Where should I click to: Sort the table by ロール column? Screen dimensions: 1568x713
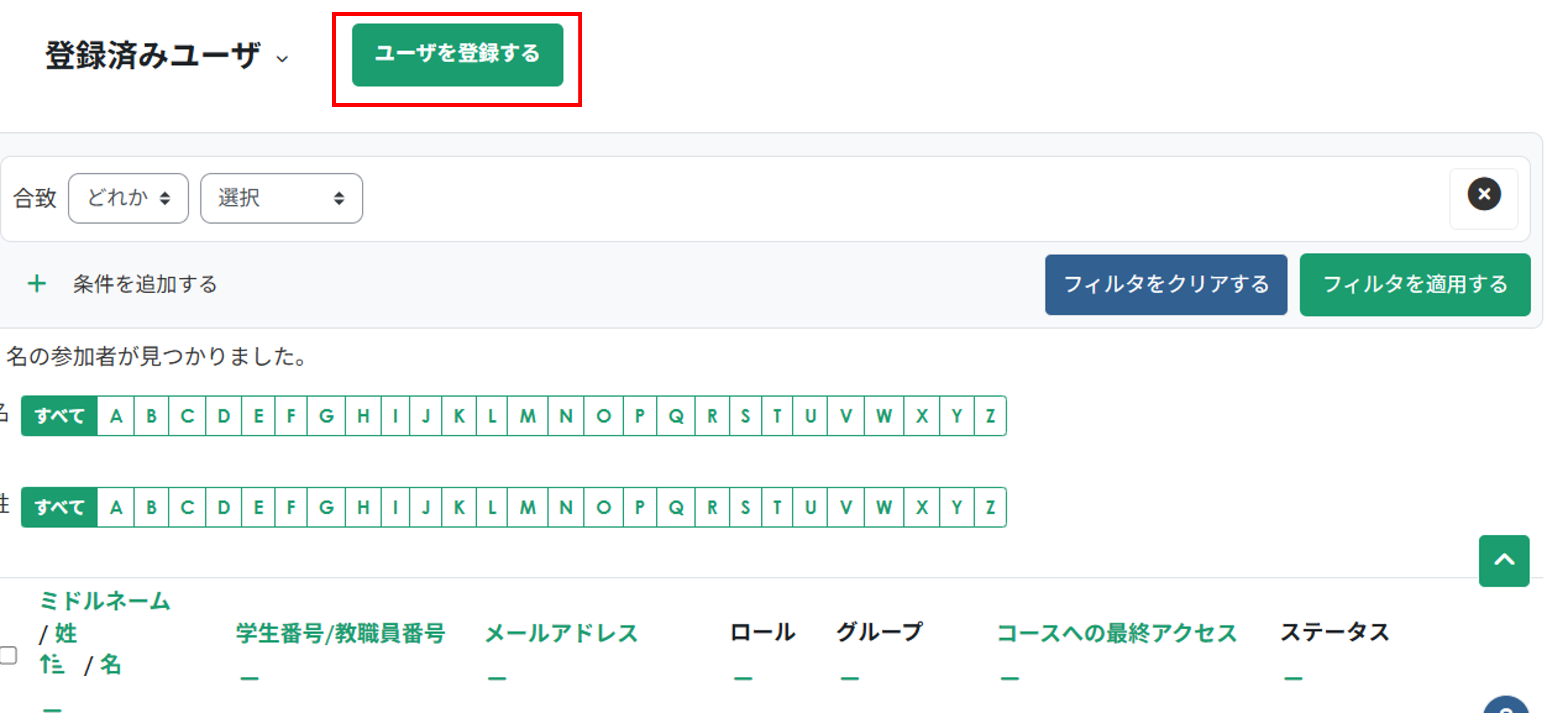point(763,632)
